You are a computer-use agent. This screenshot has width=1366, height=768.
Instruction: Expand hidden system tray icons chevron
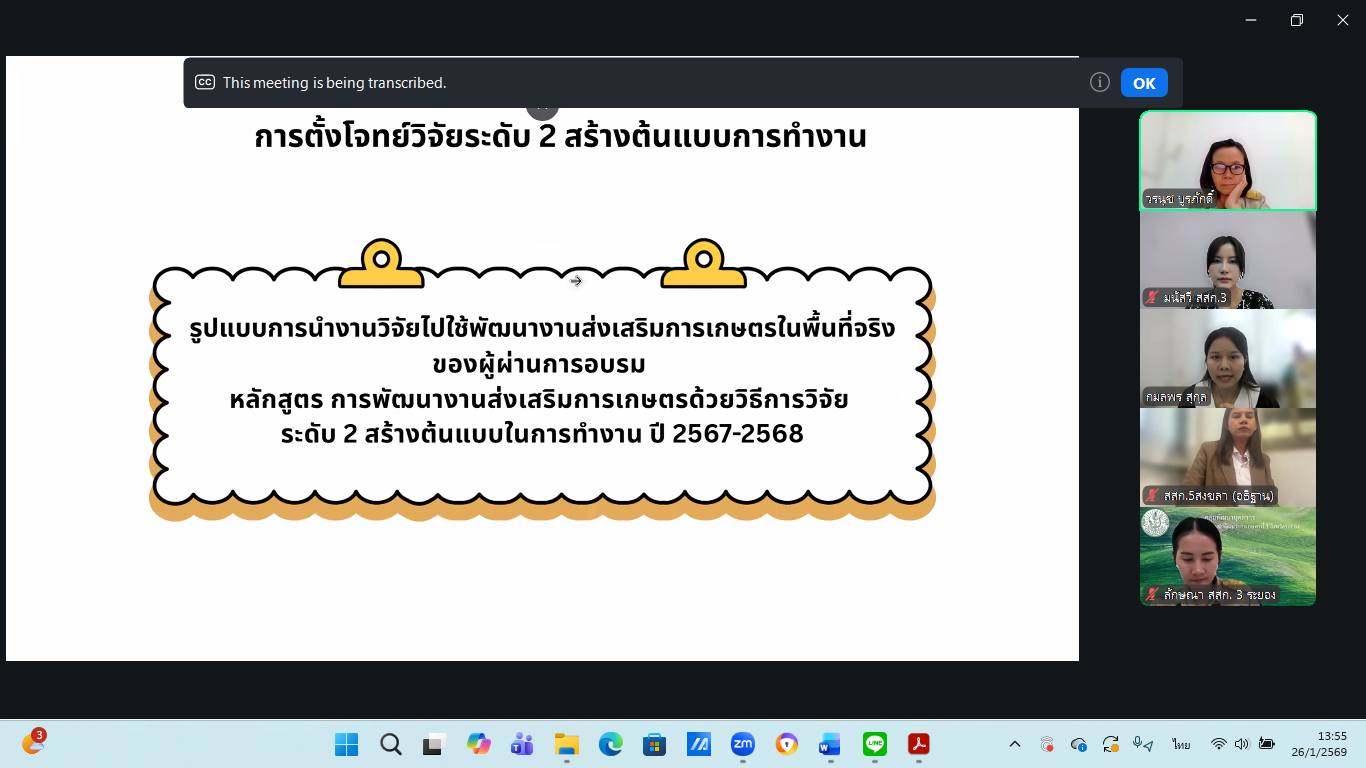1014,744
